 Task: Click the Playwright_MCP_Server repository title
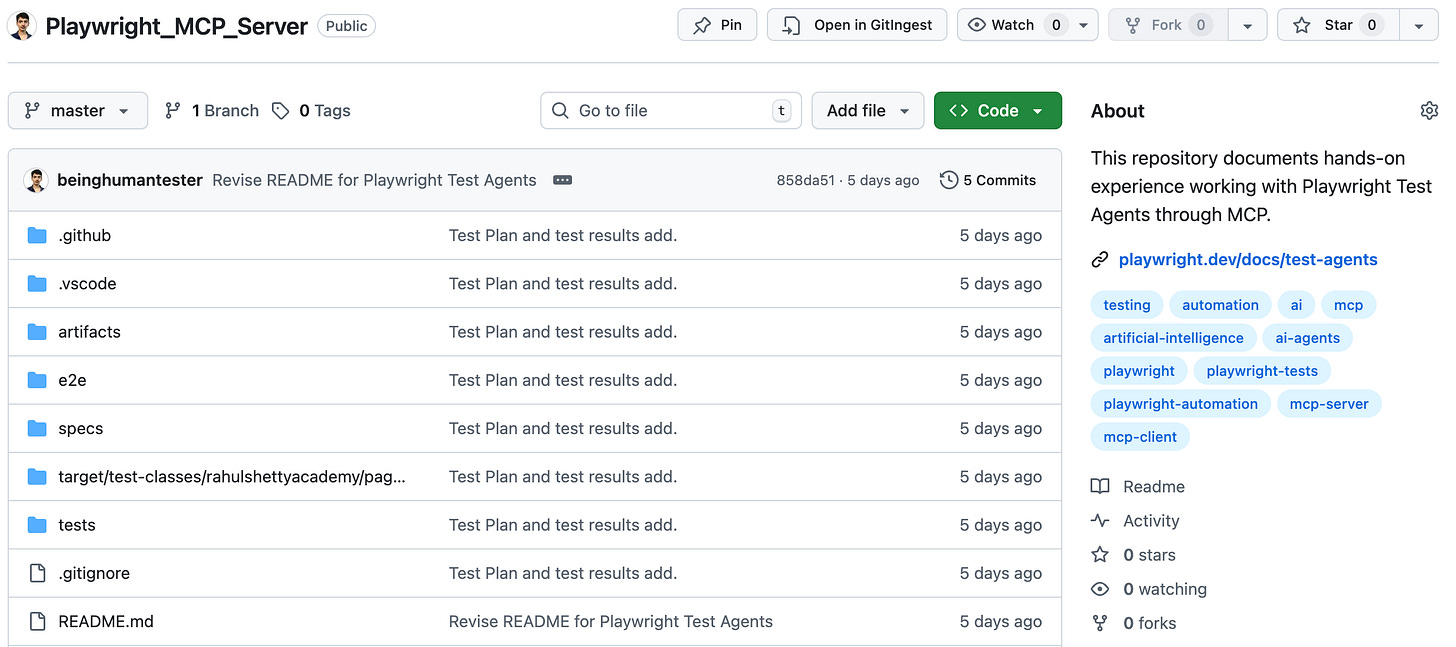click(x=177, y=26)
